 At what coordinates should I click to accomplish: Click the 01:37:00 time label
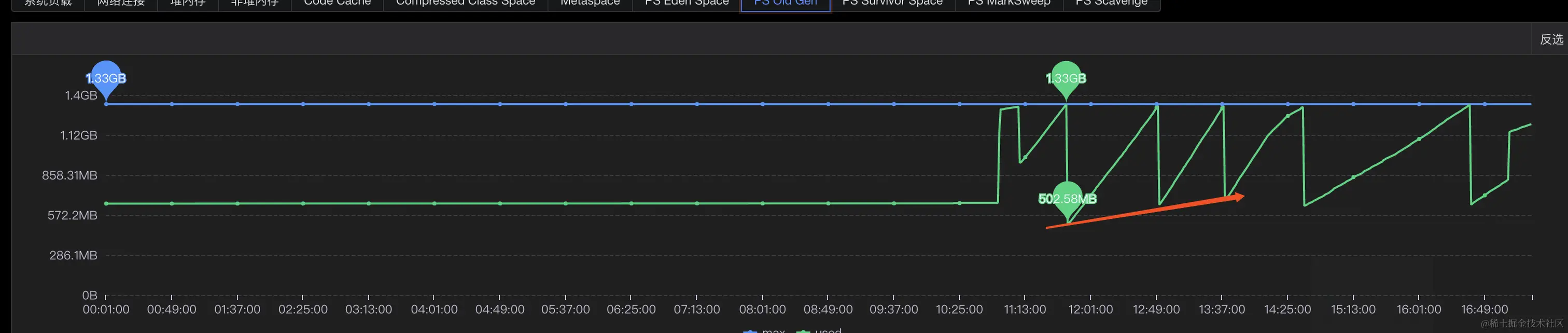point(237,309)
